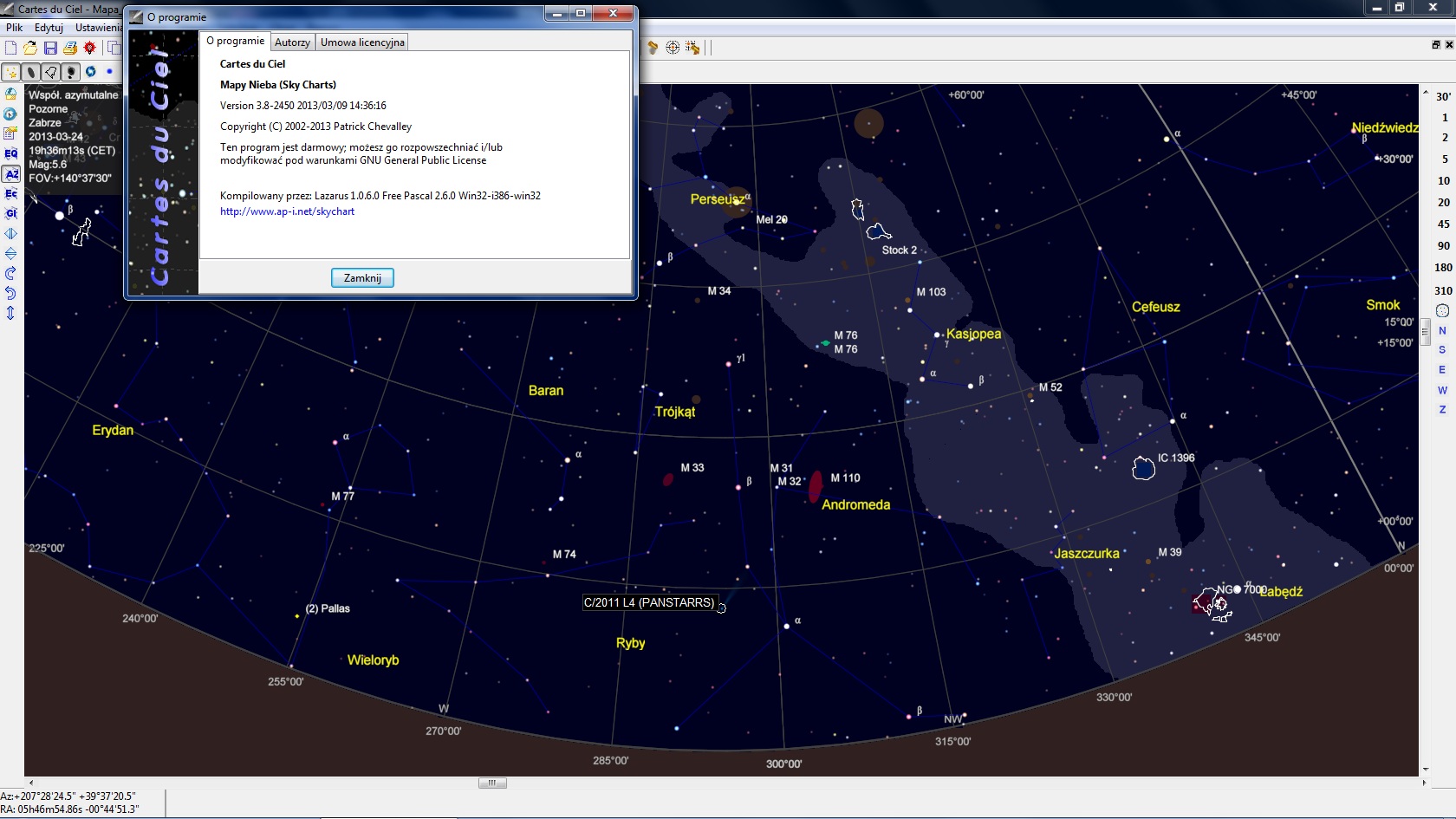Screen dimensions: 1456x819
Task: Click the M 110 galaxy label
Action: tap(845, 478)
